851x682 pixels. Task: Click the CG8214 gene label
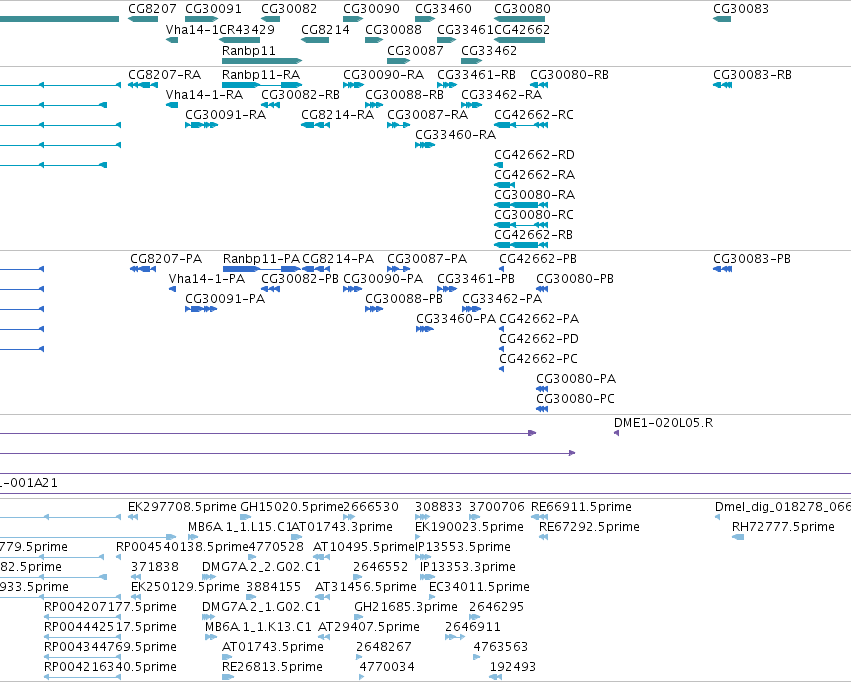[x=325, y=29]
